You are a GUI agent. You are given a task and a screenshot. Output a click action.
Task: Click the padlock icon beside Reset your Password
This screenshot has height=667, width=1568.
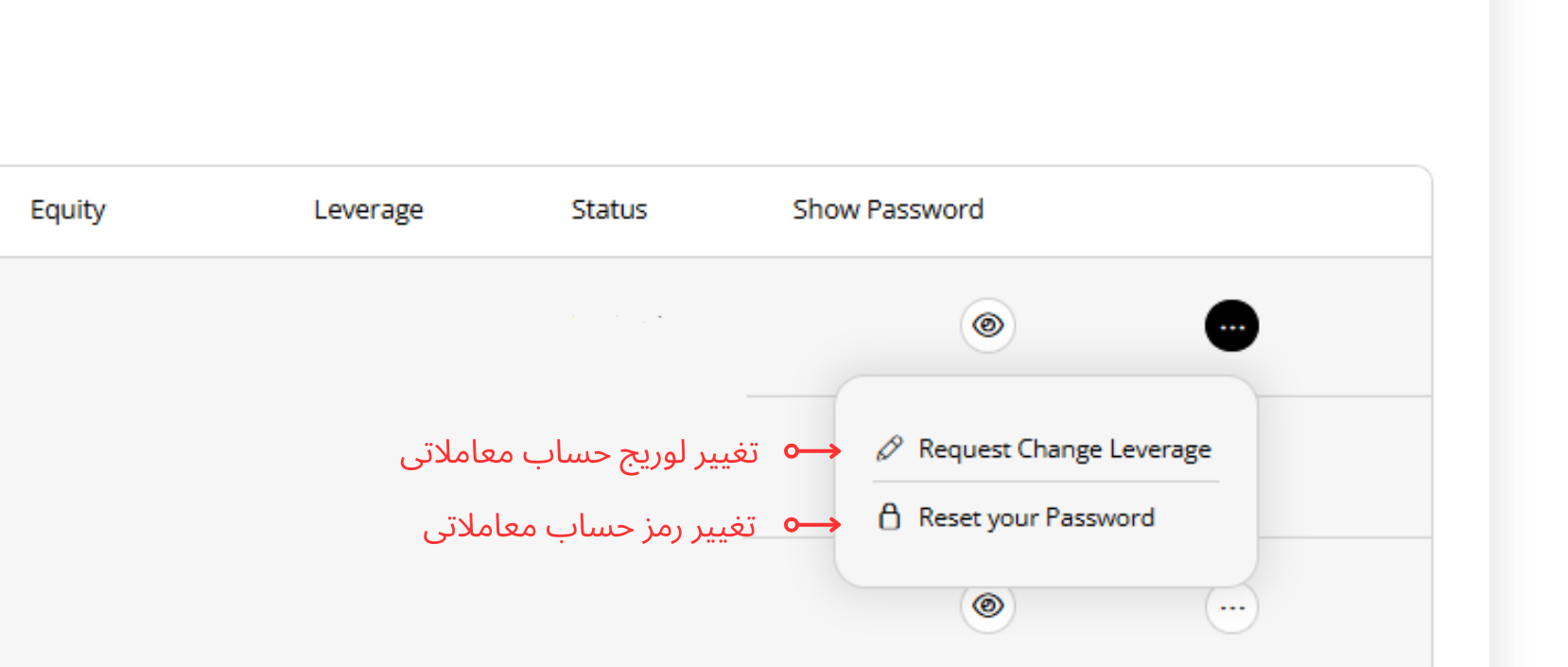coord(889,517)
